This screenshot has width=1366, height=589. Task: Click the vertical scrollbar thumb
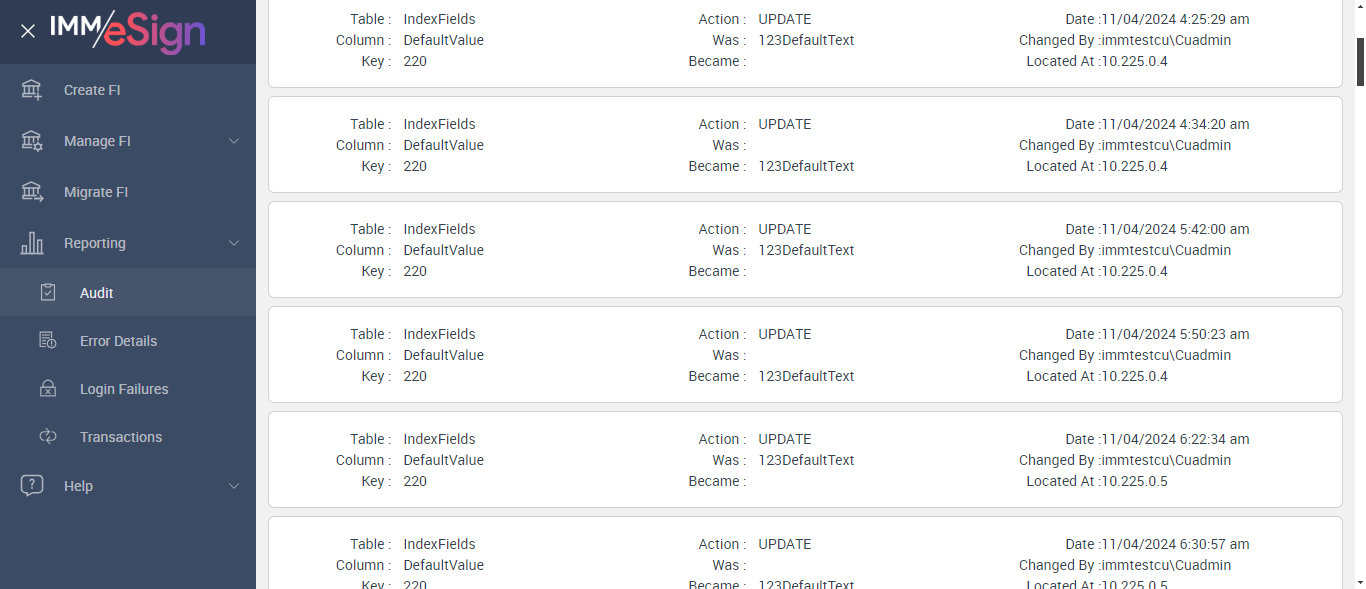tap(1360, 62)
